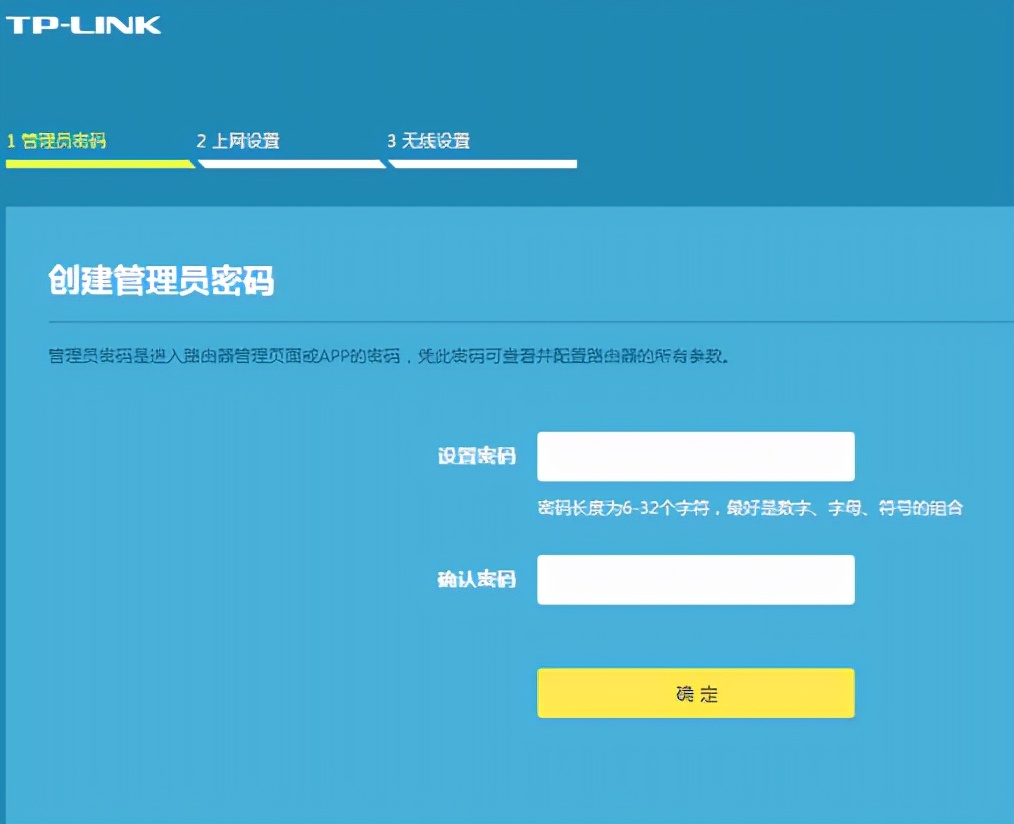Click the number 2 on the step indicator
The image size is (1014, 824).
[203, 141]
